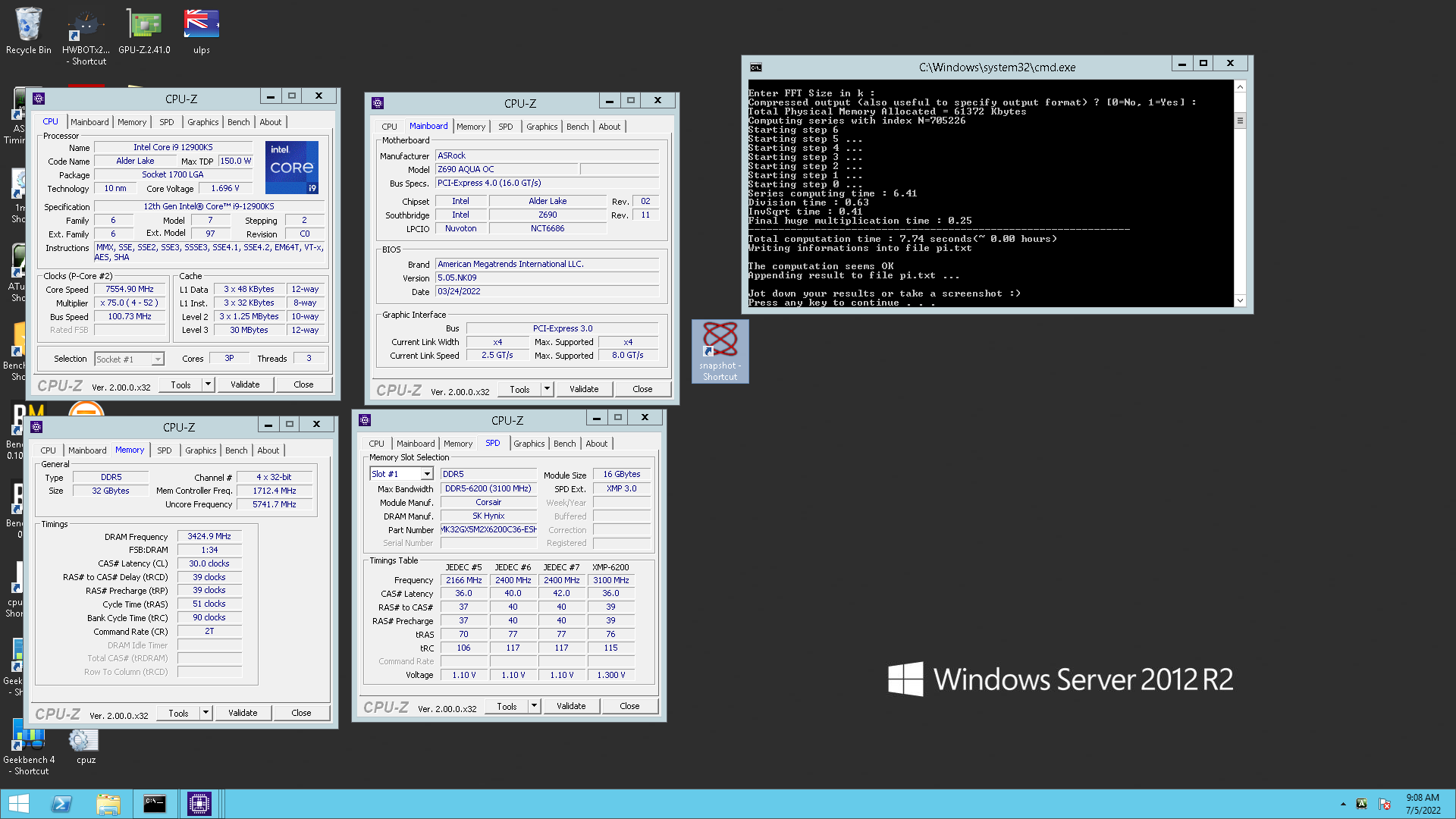Open SPD tab in Memory window
The height and width of the screenshot is (819, 1456).
point(165,450)
